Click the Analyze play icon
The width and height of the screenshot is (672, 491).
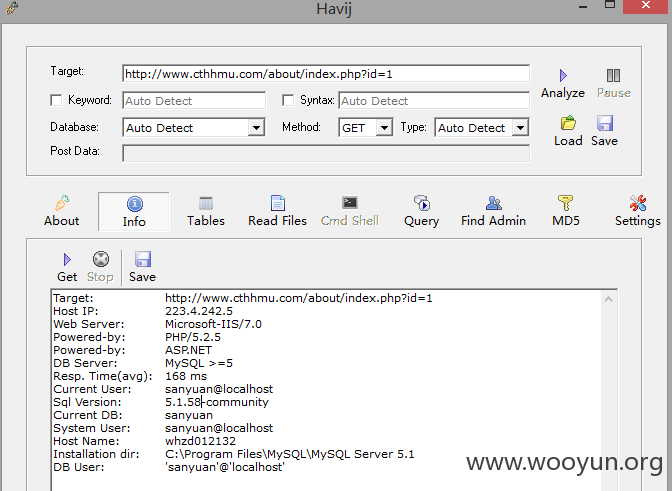click(x=563, y=76)
